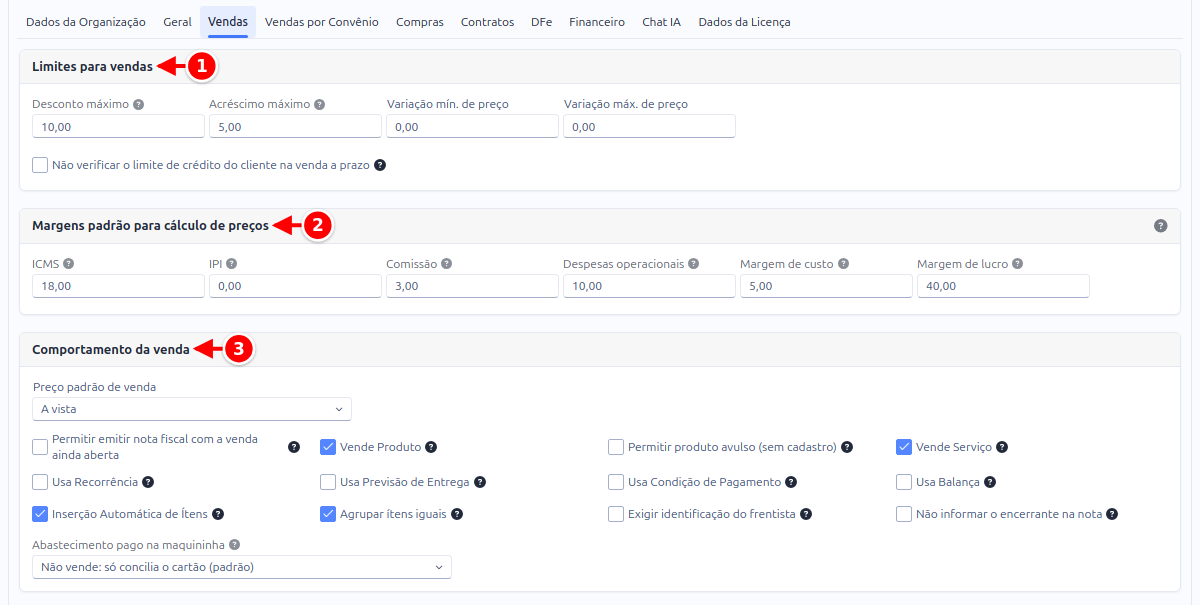
Task: Click Despesas operacionais help icon
Action: [x=694, y=264]
